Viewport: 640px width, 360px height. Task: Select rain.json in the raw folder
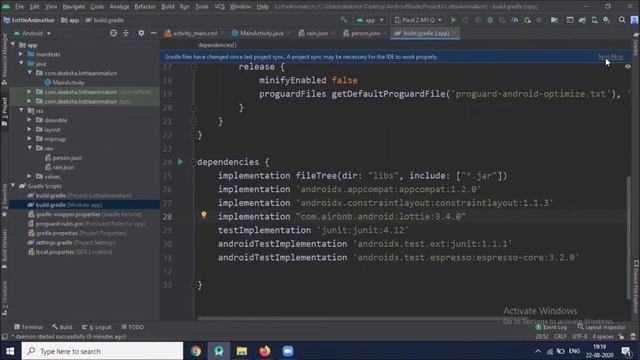[x=60, y=167]
